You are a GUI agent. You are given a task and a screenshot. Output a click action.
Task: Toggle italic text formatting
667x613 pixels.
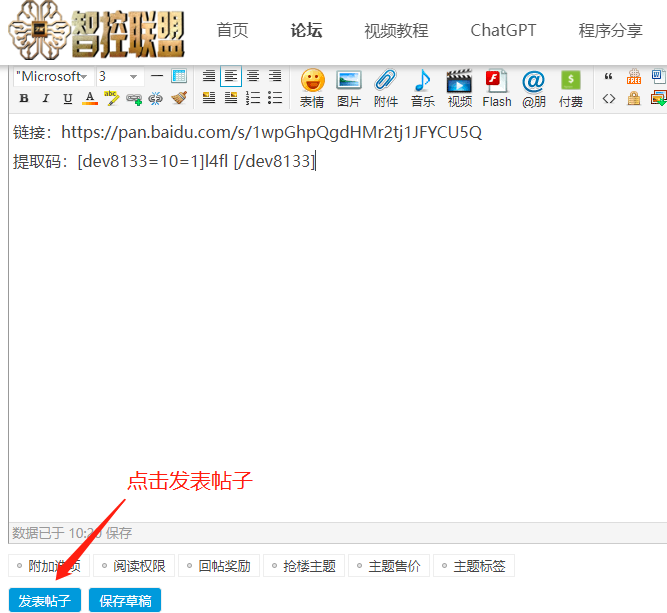(45, 98)
